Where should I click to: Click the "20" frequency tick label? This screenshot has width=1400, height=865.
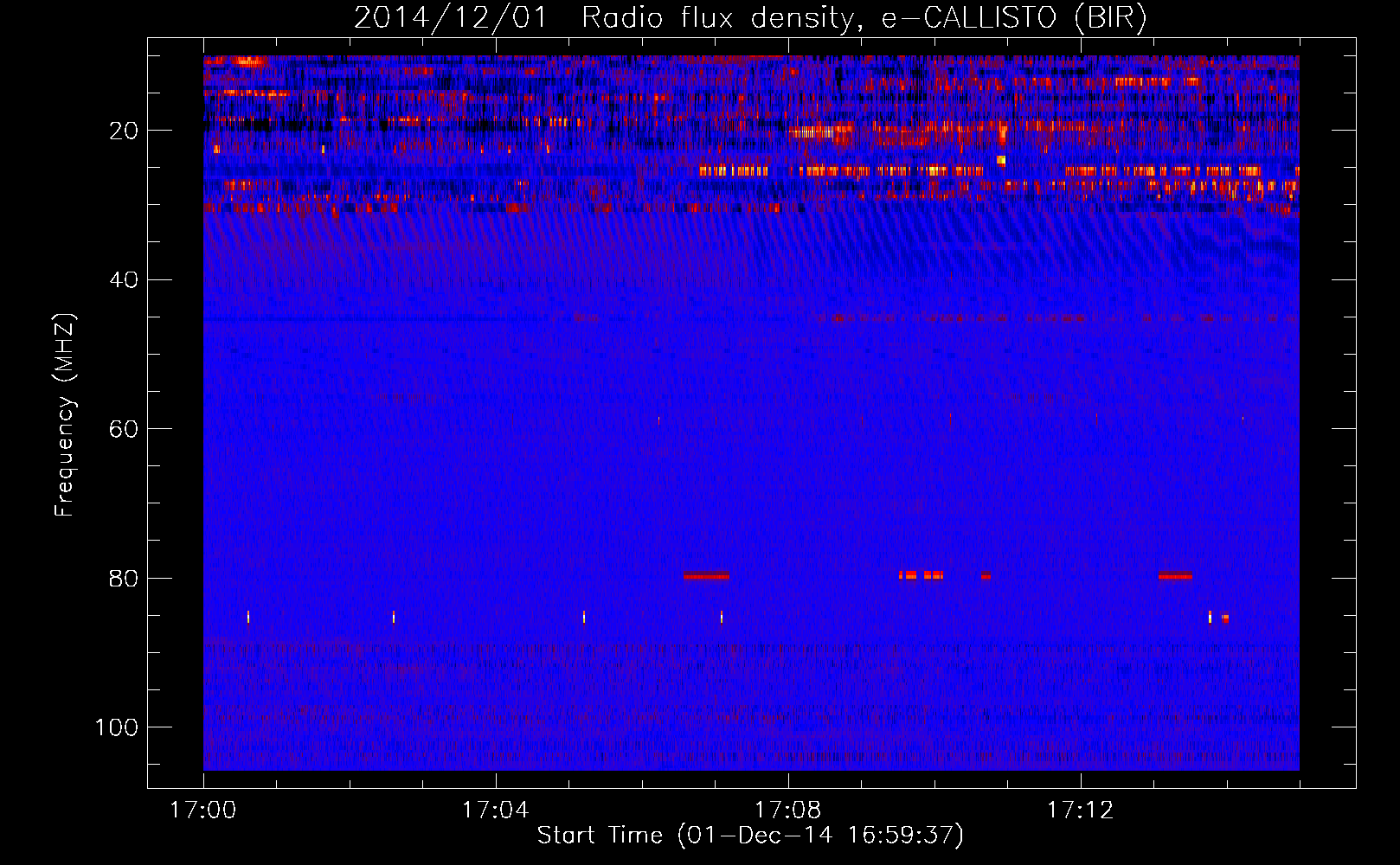point(124,131)
